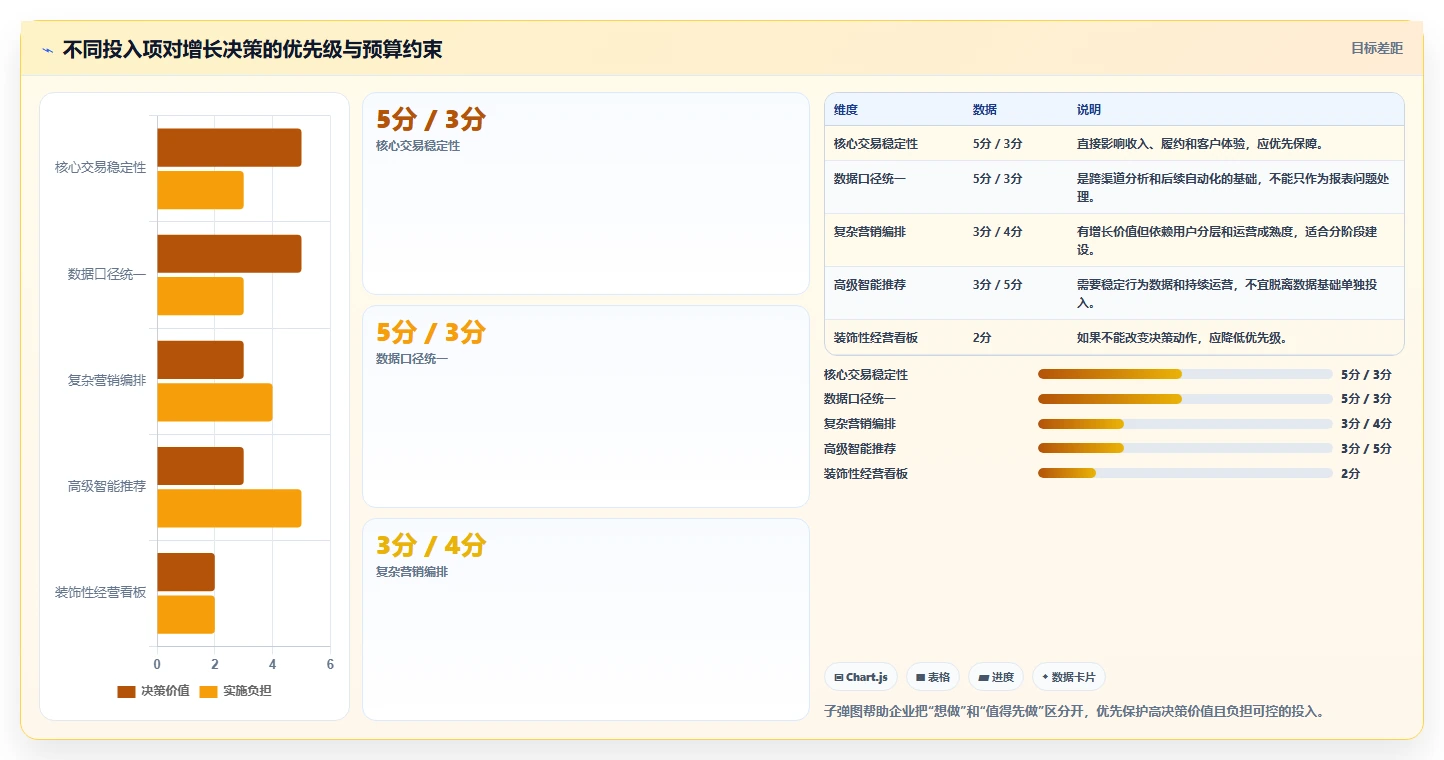
Task: Click the 高级智能推荐 progress bar
Action: click(1185, 448)
